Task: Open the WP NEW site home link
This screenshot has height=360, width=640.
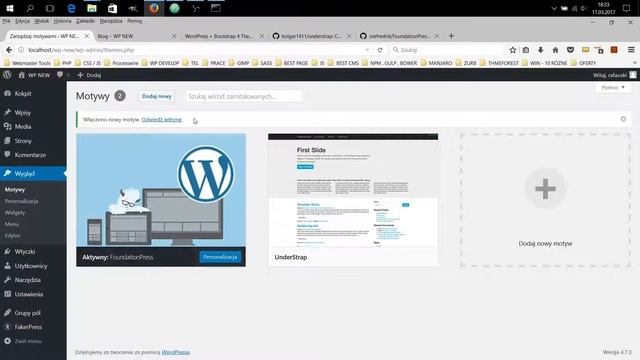Action: point(34,75)
